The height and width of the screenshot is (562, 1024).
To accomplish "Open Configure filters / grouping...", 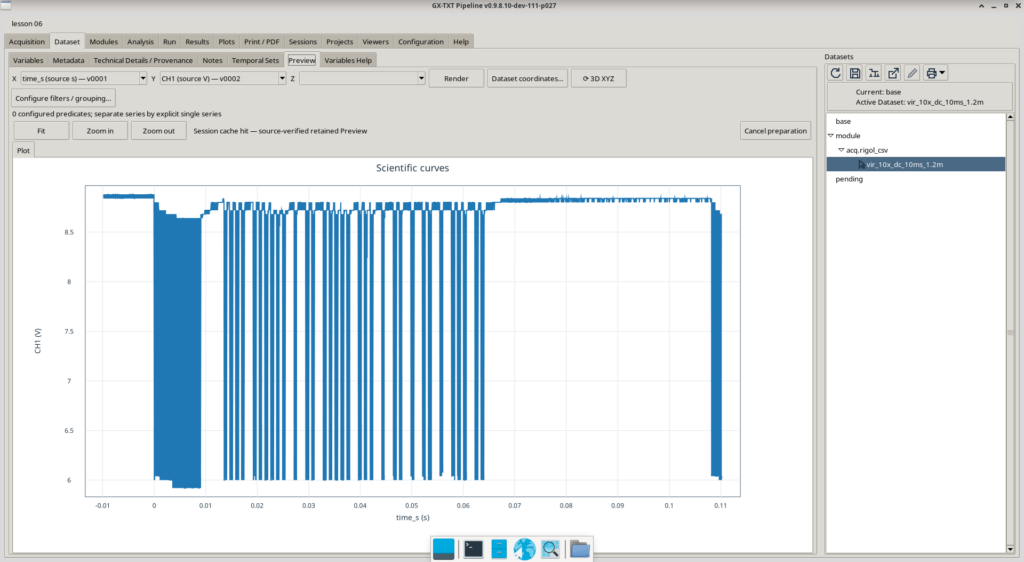I will [x=63, y=98].
